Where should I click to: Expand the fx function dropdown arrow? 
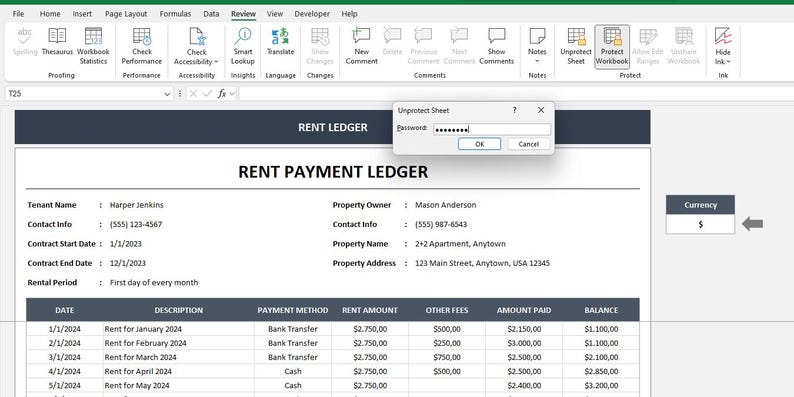(232, 94)
